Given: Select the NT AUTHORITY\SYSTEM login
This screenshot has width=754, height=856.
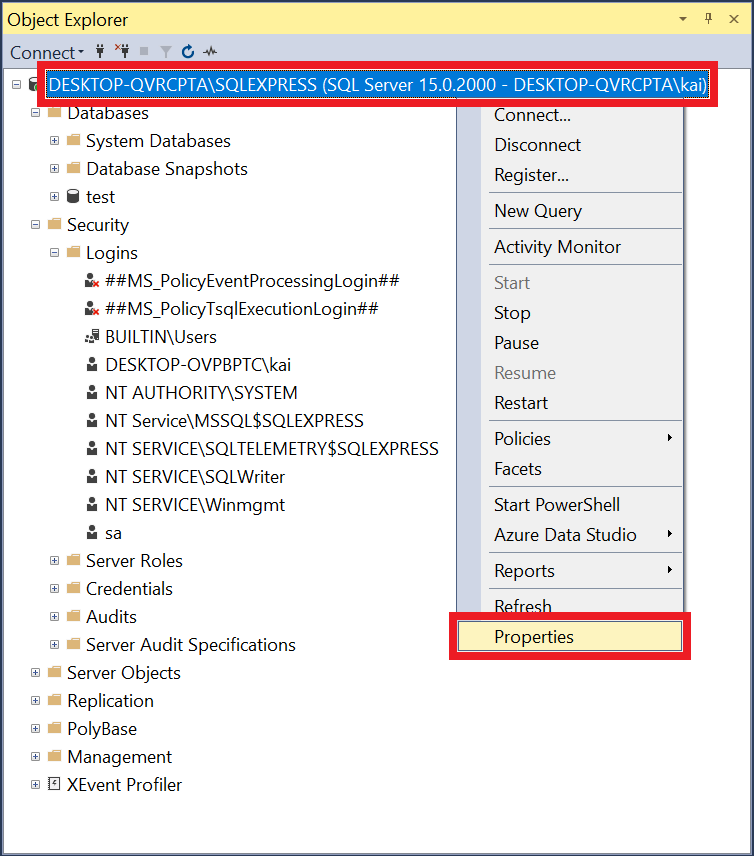Looking at the screenshot, I should click(x=201, y=393).
